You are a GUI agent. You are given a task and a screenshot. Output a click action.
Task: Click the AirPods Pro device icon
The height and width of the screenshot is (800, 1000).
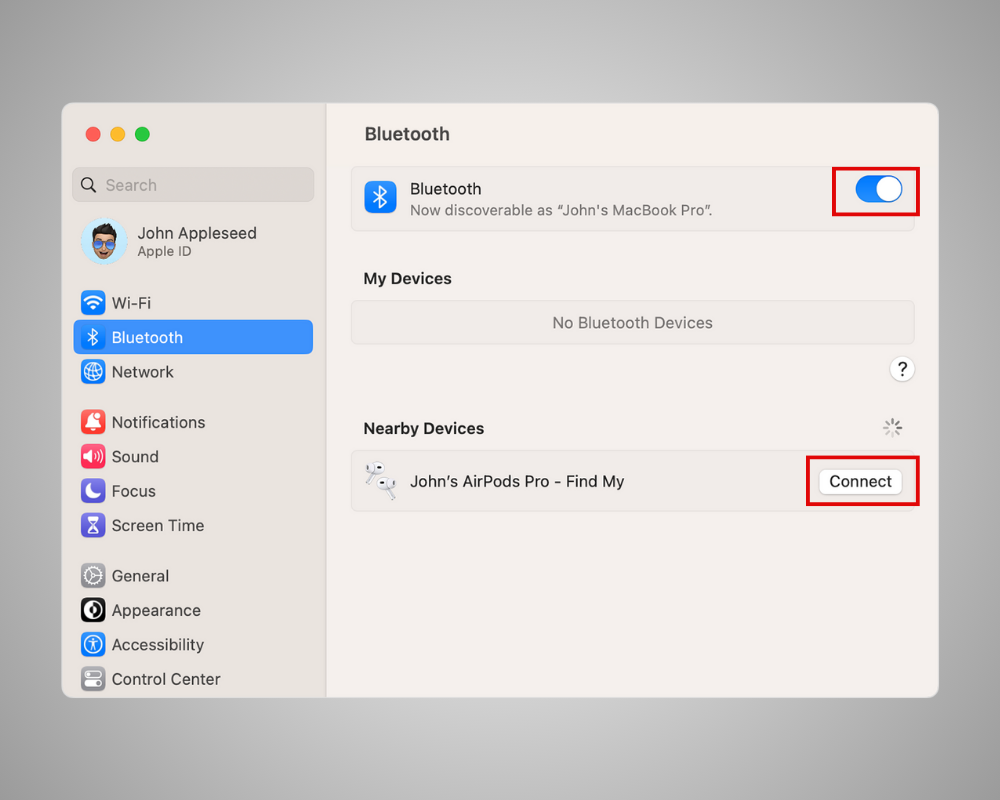tap(380, 481)
